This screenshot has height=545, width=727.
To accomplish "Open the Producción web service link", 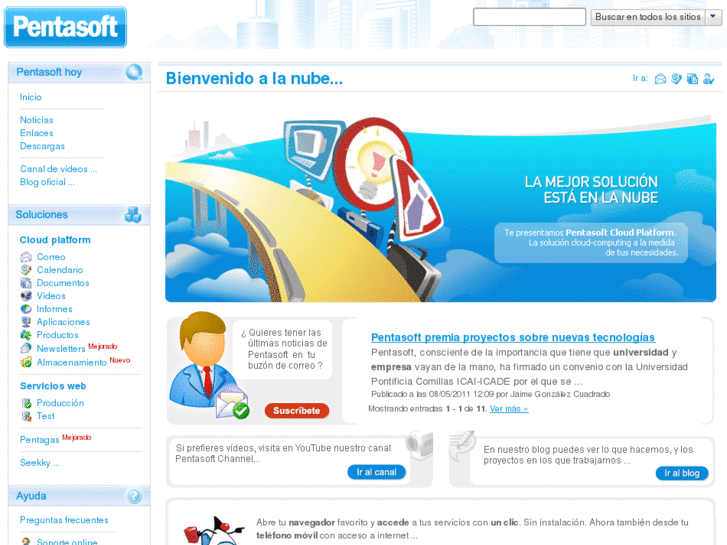I will (x=60, y=403).
